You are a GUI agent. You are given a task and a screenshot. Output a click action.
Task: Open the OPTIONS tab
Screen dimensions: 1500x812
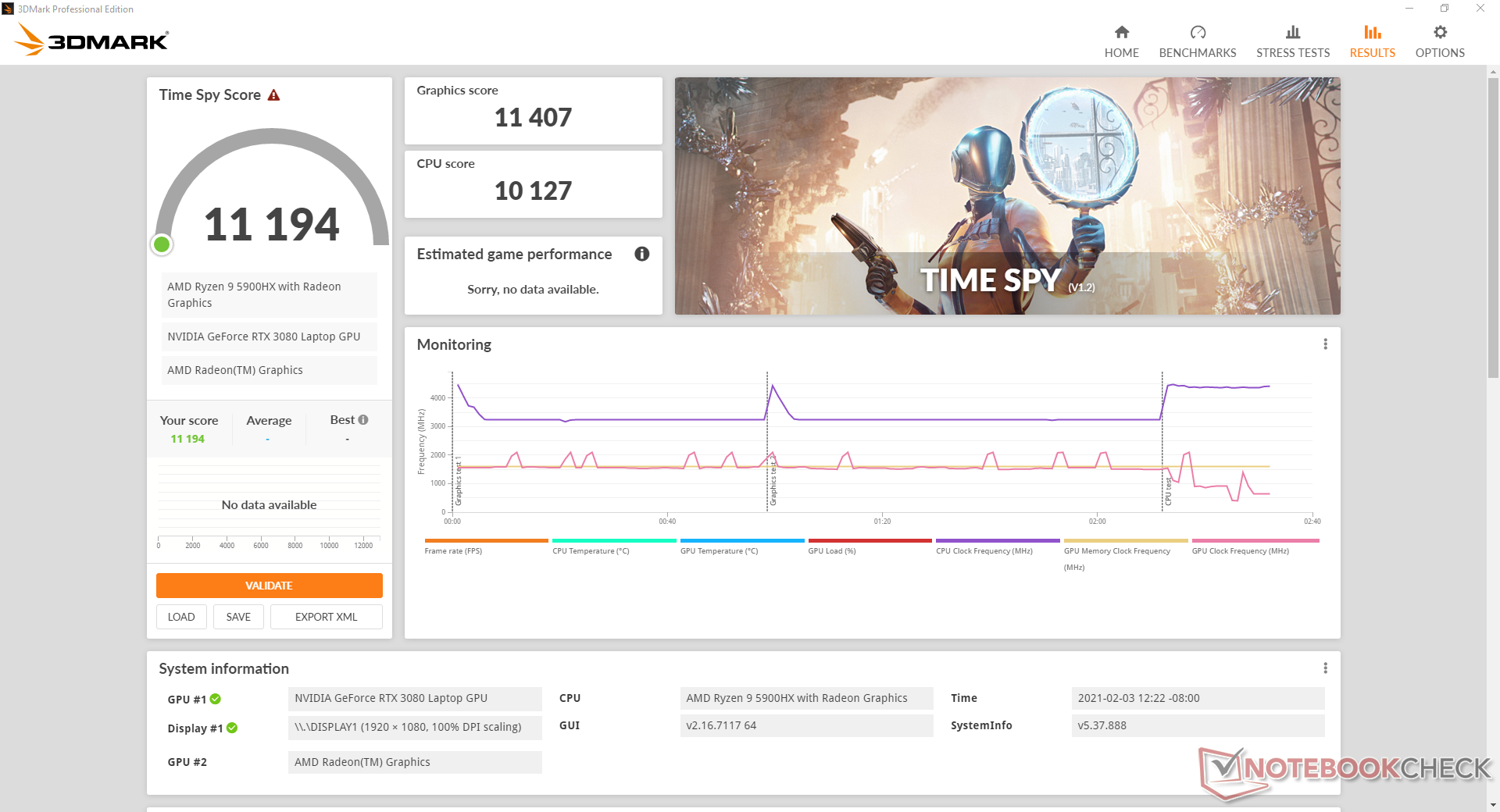pyautogui.click(x=1439, y=42)
